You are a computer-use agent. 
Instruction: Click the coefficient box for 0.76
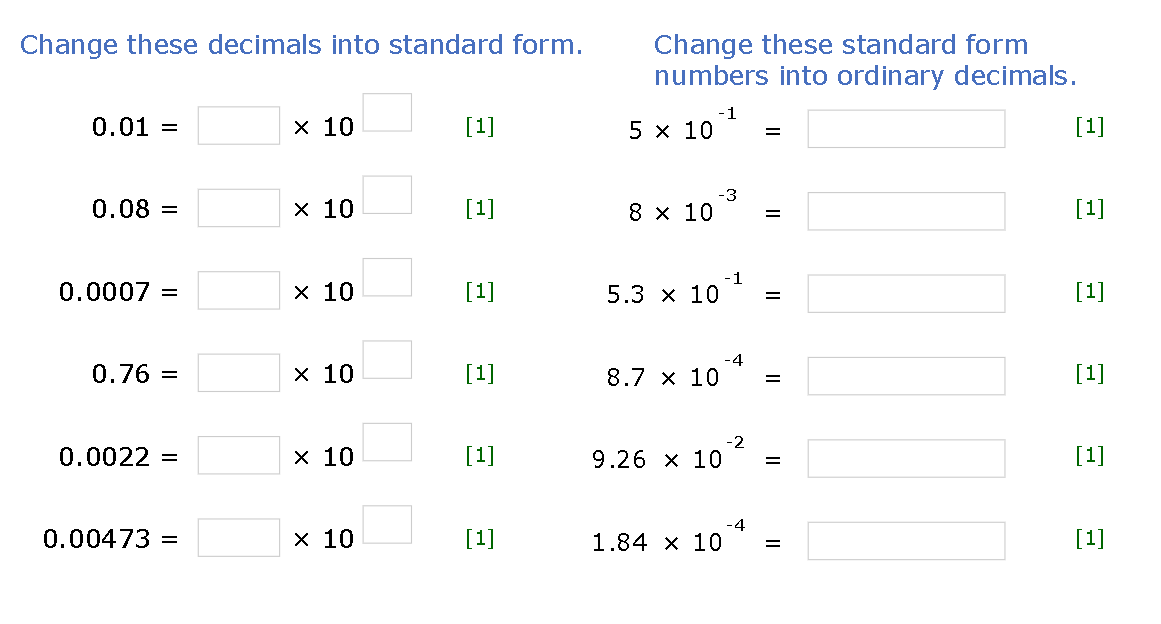point(238,372)
